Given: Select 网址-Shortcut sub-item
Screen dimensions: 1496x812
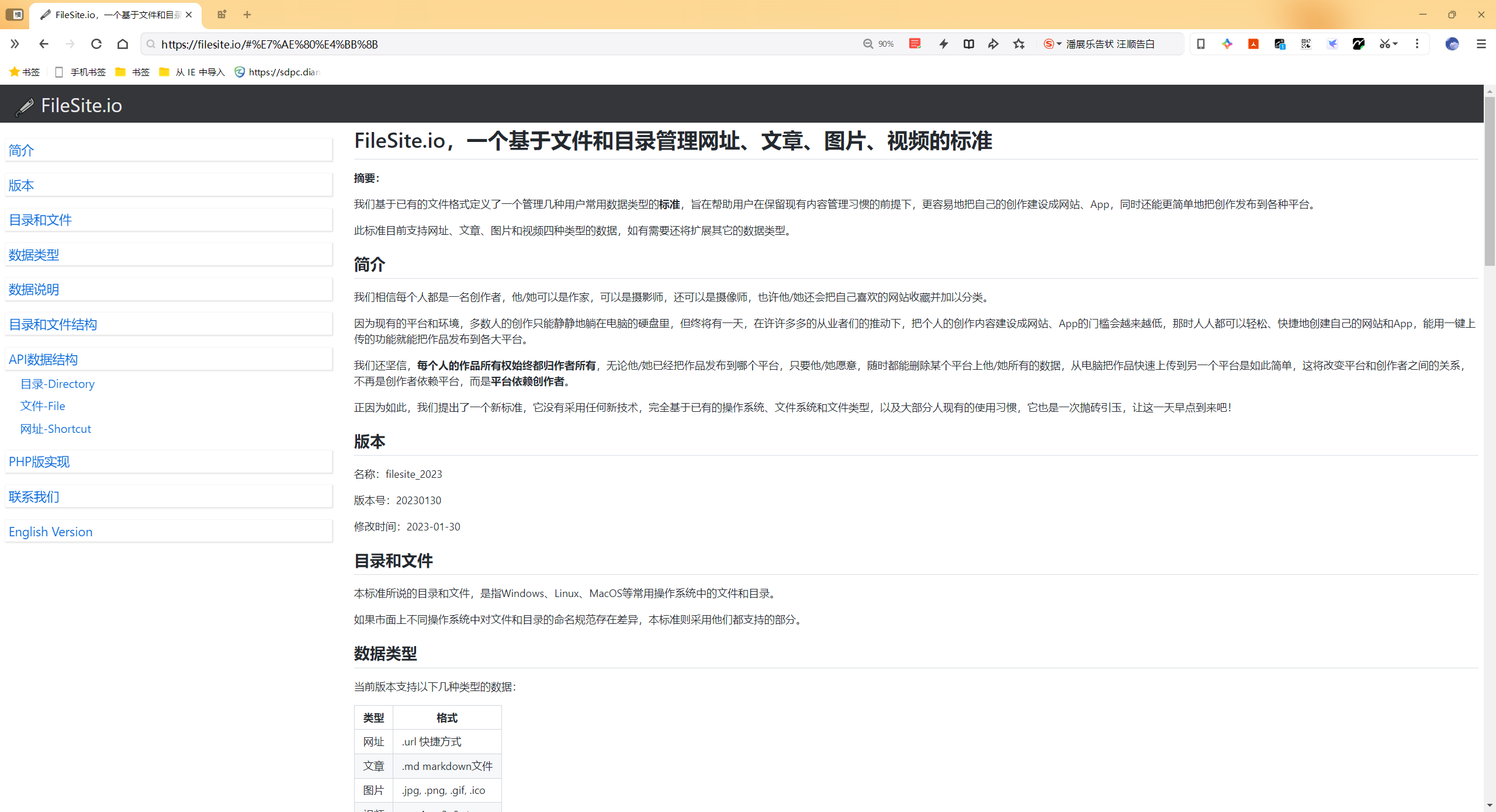Looking at the screenshot, I should pyautogui.click(x=56, y=429).
